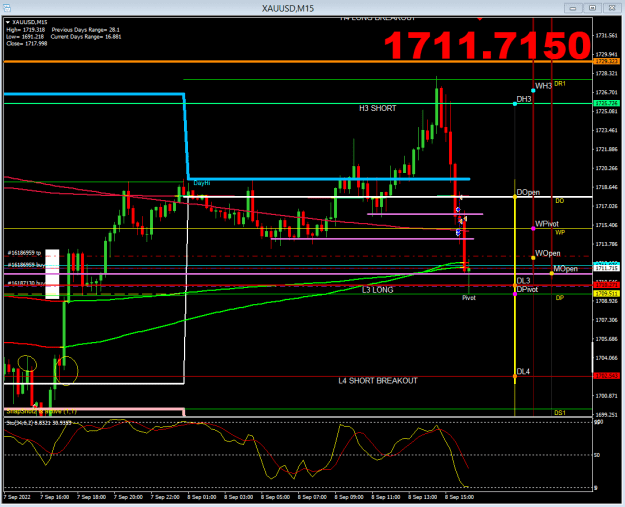Click the 'DayHi' label on the blue line
The width and height of the screenshot is (625, 507).
(x=202, y=183)
